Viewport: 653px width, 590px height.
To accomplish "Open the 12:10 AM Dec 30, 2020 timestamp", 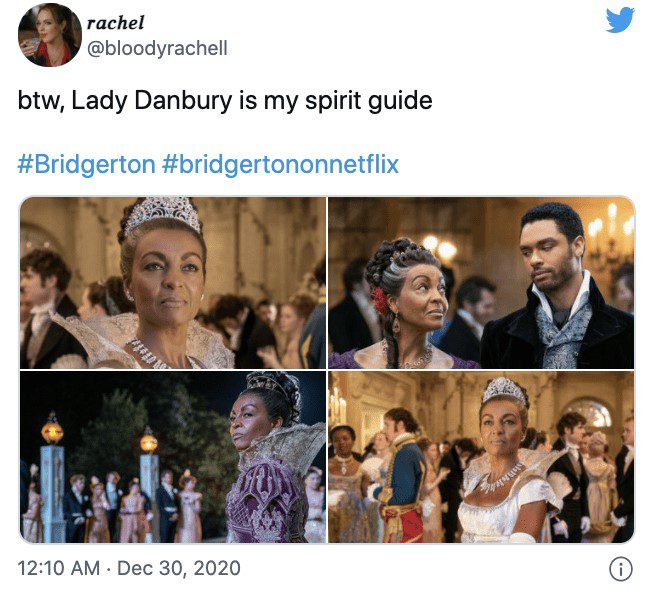I will 129,568.
